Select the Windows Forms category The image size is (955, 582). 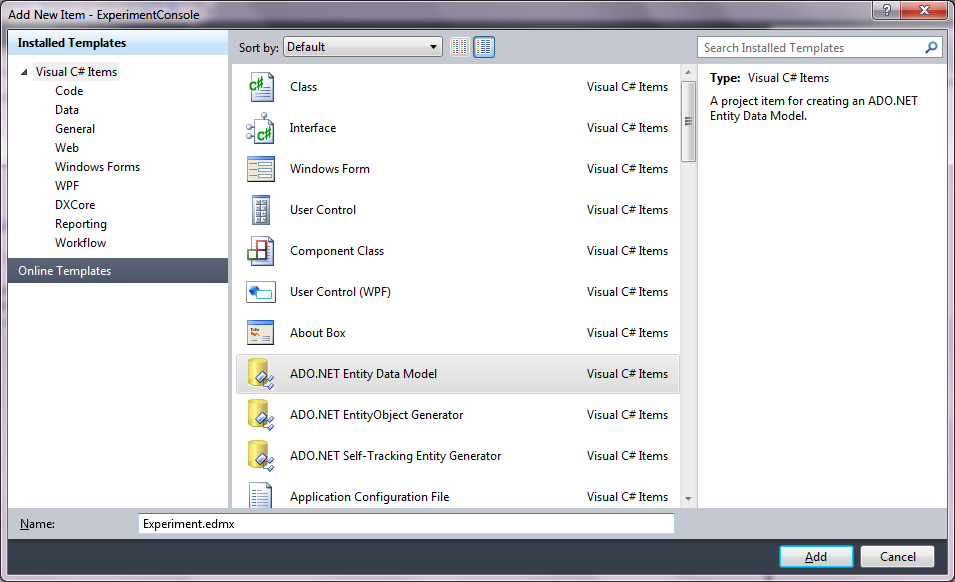click(x=97, y=167)
